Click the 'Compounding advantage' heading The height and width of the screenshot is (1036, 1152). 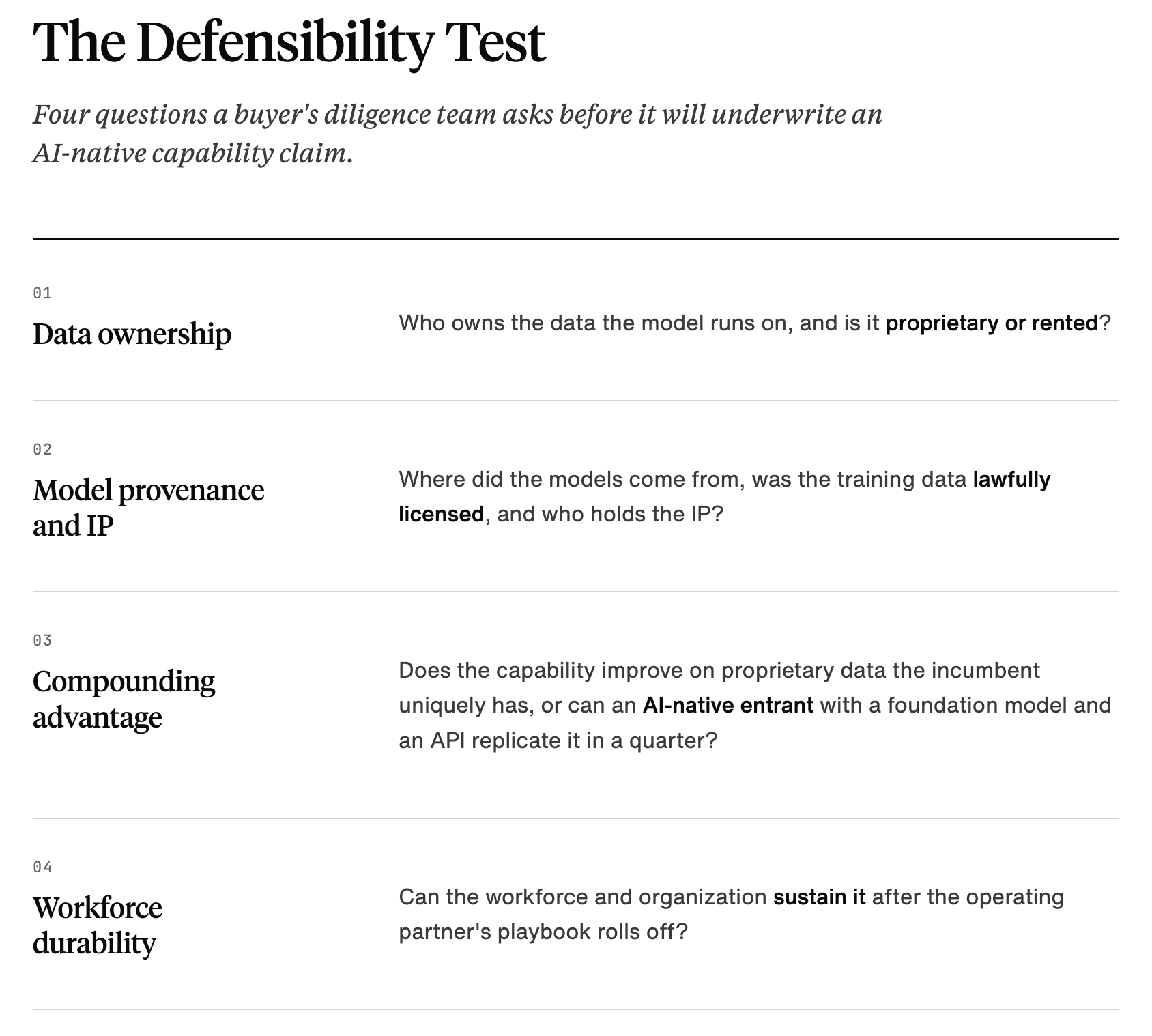point(124,699)
